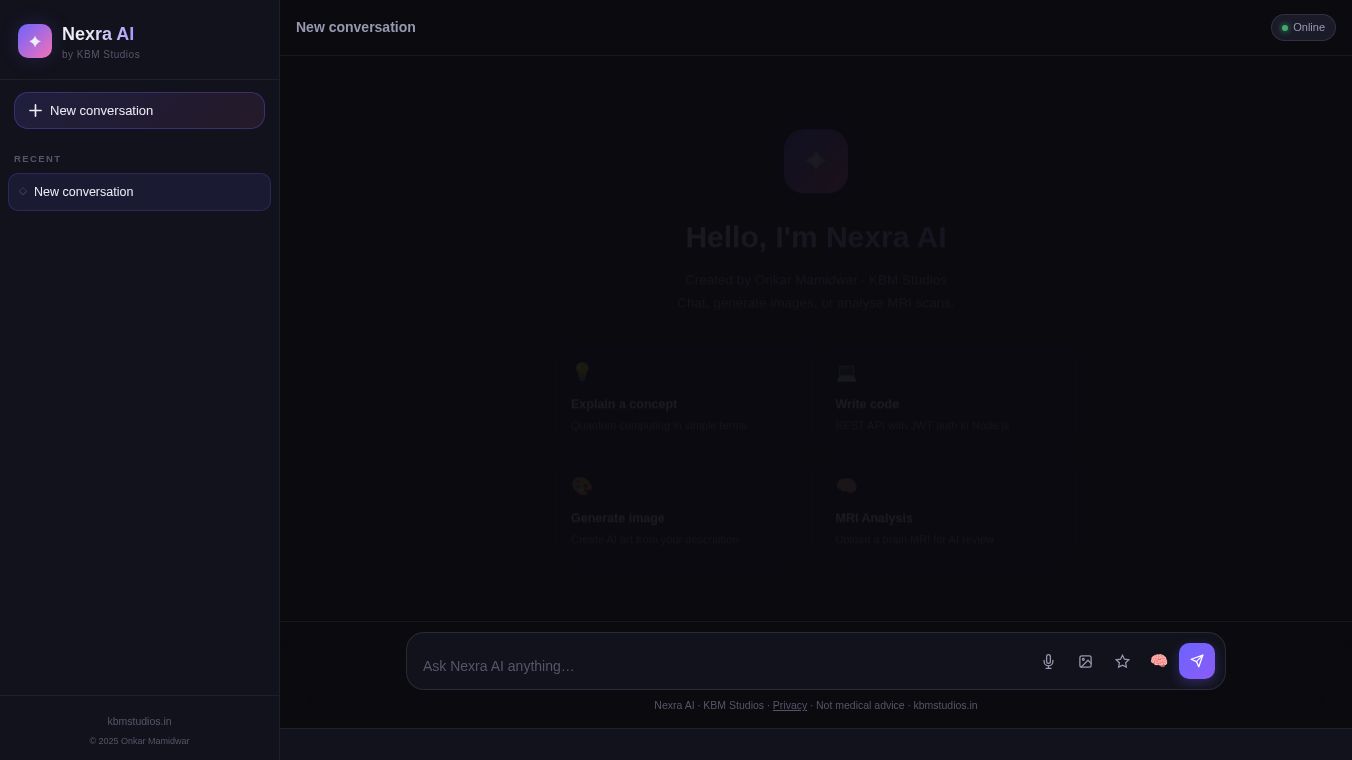The image size is (1352, 760).
Task: Click the 'Hello, I'm Nexra AI' heading
Action: (816, 237)
